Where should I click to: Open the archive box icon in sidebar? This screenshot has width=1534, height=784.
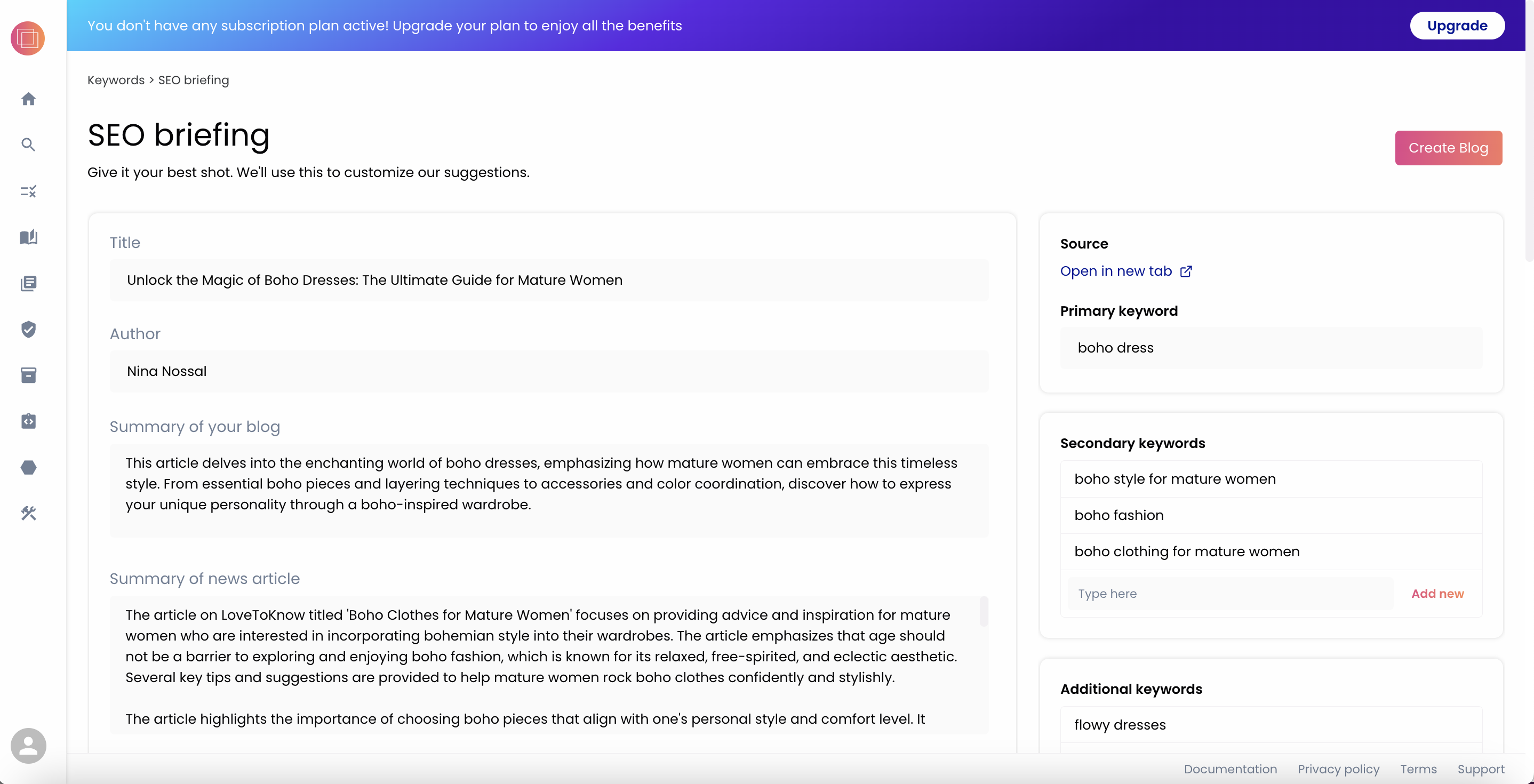pyautogui.click(x=28, y=375)
